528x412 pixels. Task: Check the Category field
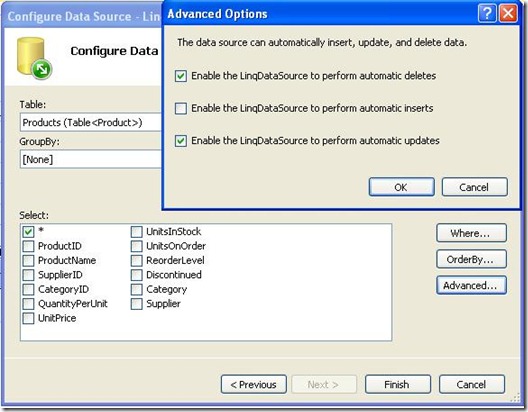(136, 289)
